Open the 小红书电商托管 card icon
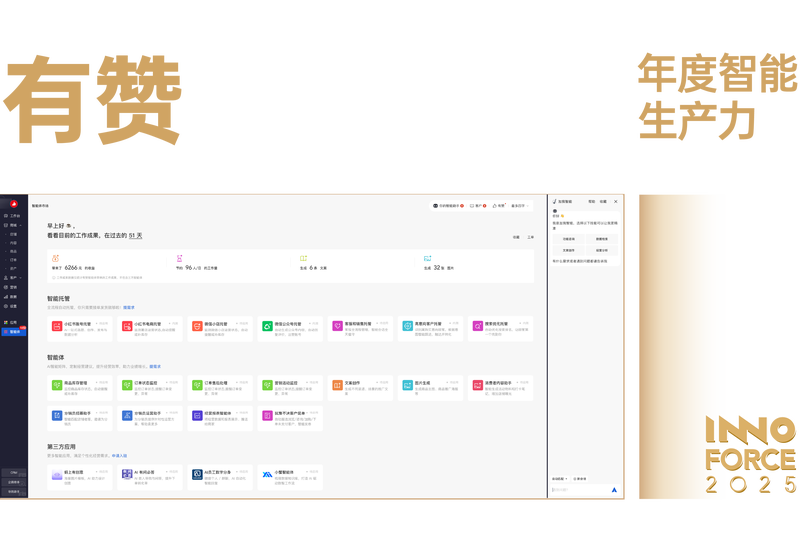Viewport: 800px width, 552px height. (127, 326)
